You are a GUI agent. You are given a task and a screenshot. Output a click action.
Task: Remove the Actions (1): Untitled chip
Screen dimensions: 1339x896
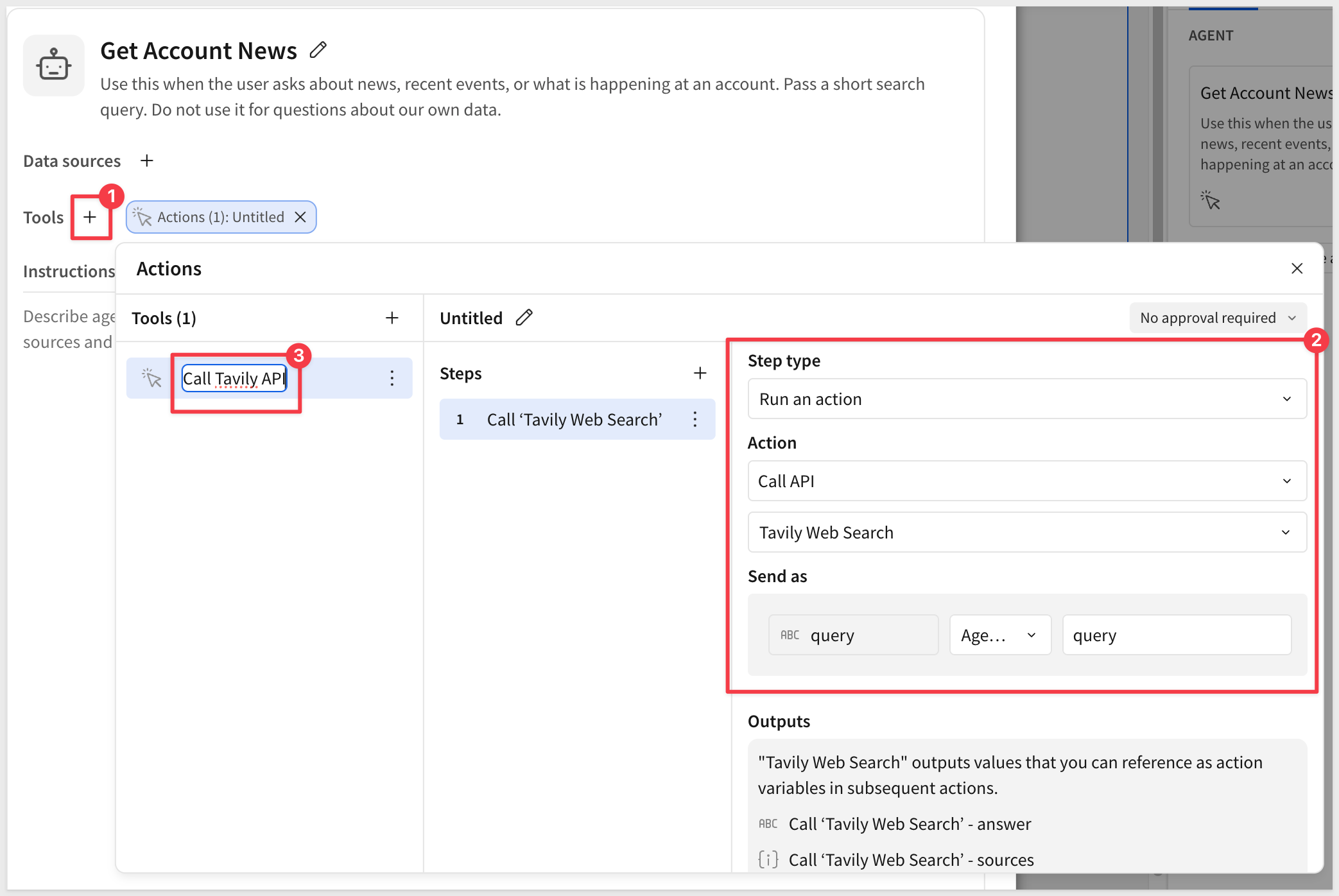300,217
